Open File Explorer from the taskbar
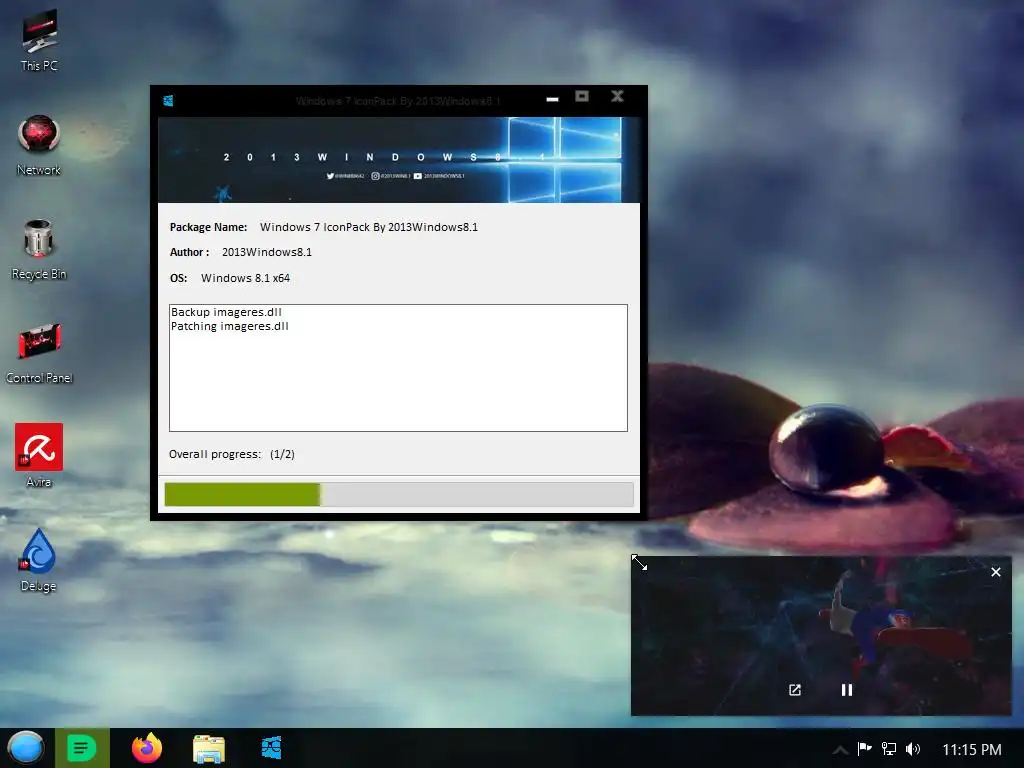 point(209,748)
